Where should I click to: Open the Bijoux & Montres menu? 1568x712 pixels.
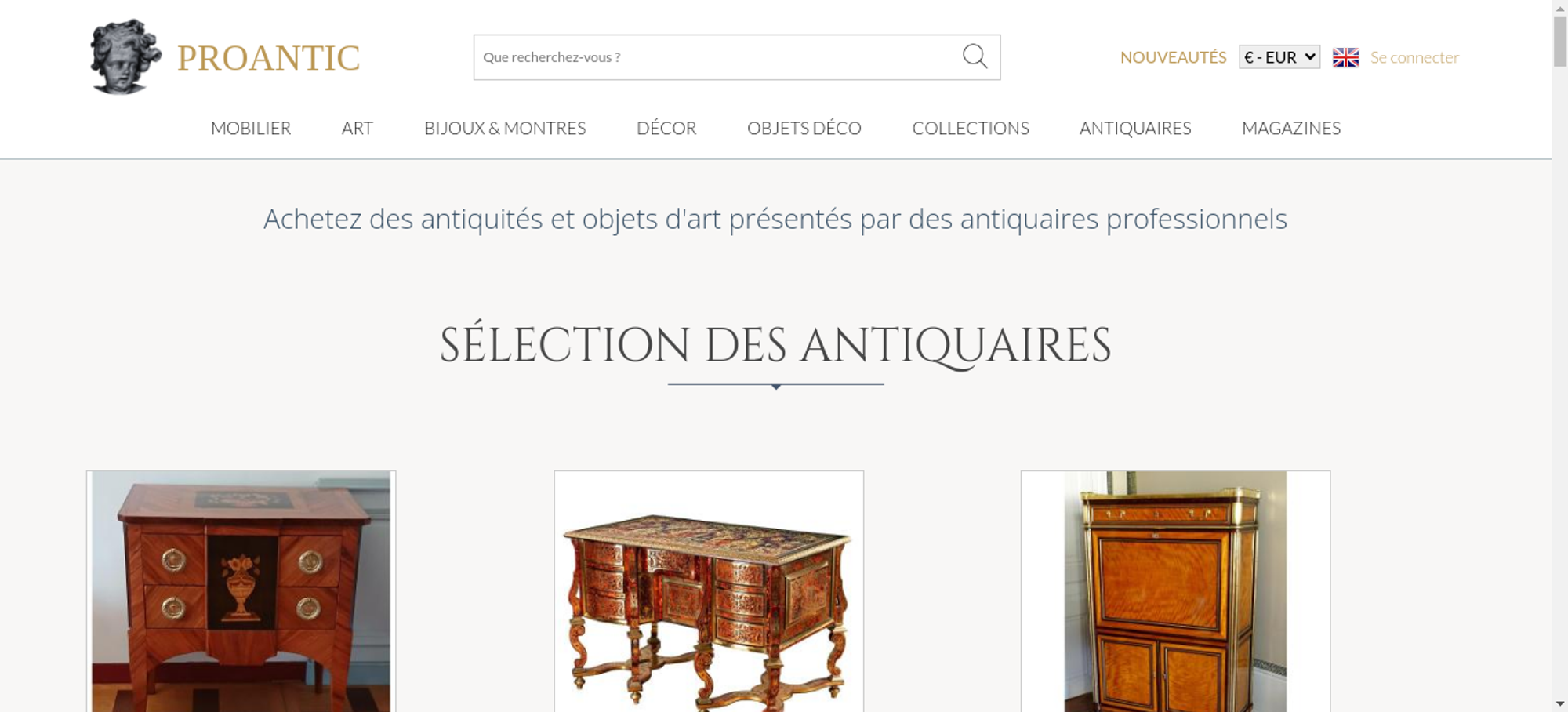505,128
